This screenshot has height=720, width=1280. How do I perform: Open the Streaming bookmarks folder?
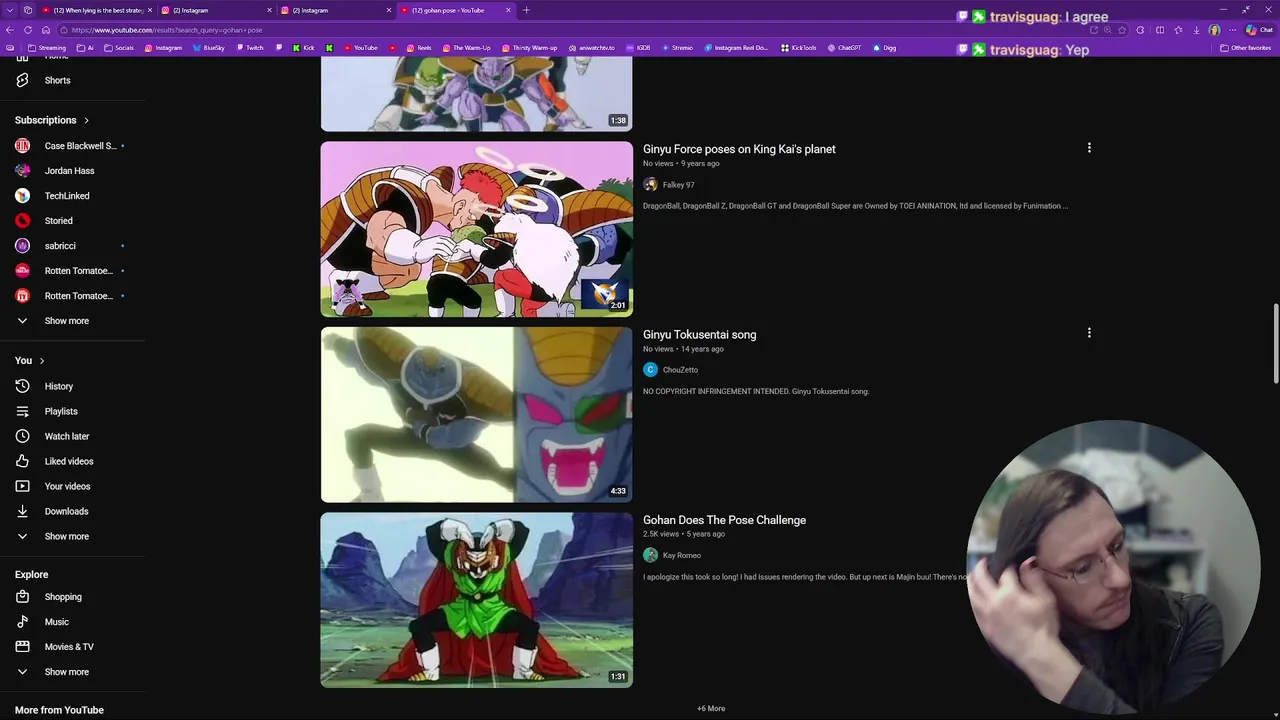point(46,48)
